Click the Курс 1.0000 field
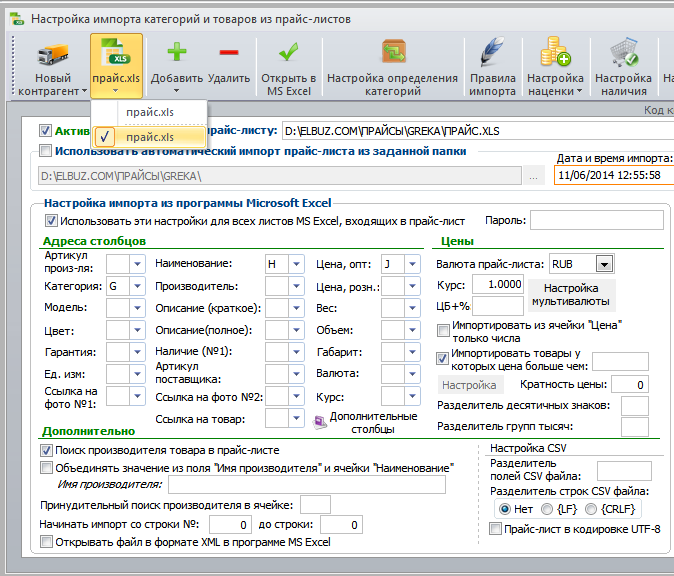 pos(498,284)
